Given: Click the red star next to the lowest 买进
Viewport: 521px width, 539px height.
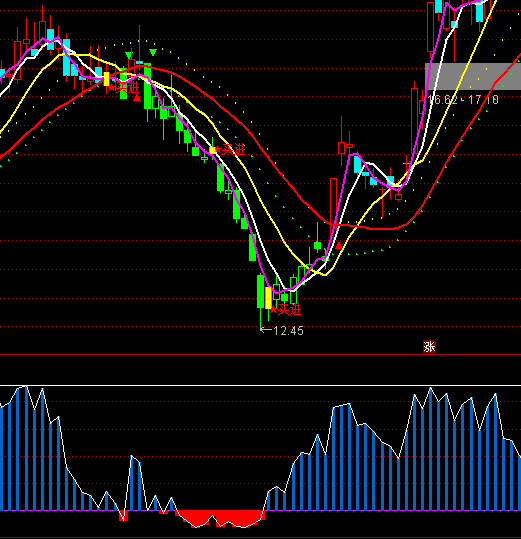Looking at the screenshot, I should [x=274, y=310].
